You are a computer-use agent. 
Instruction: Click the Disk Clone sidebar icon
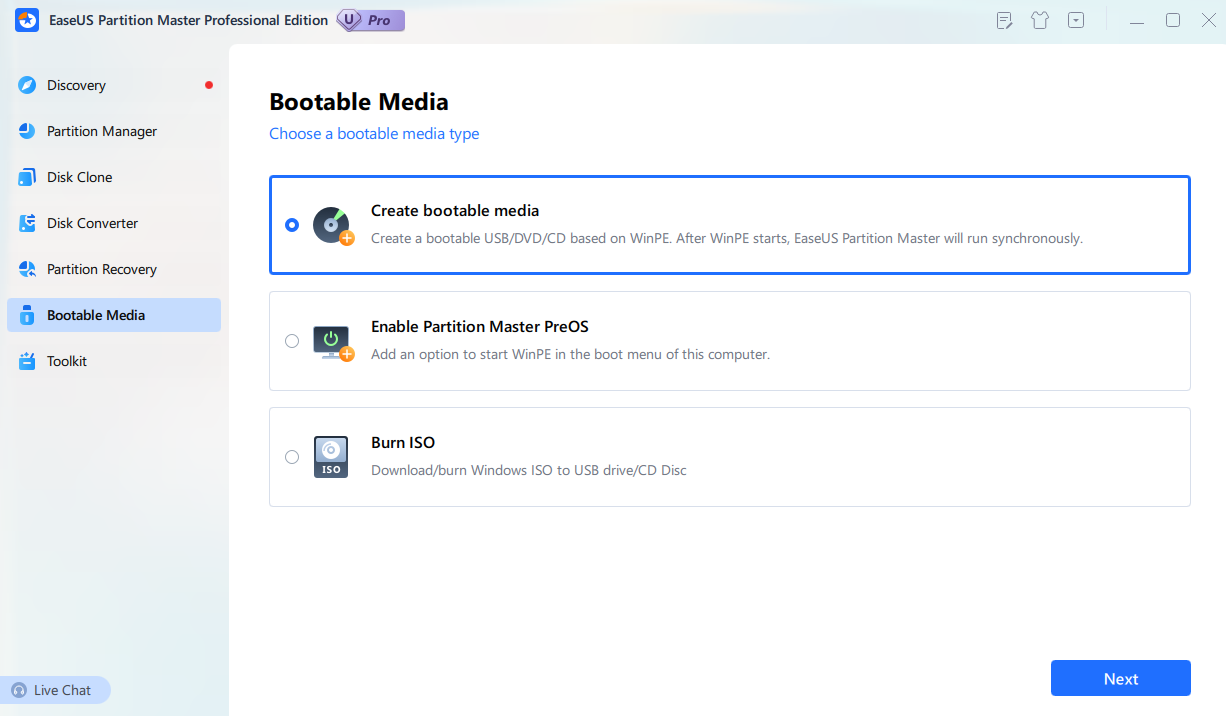pos(27,177)
